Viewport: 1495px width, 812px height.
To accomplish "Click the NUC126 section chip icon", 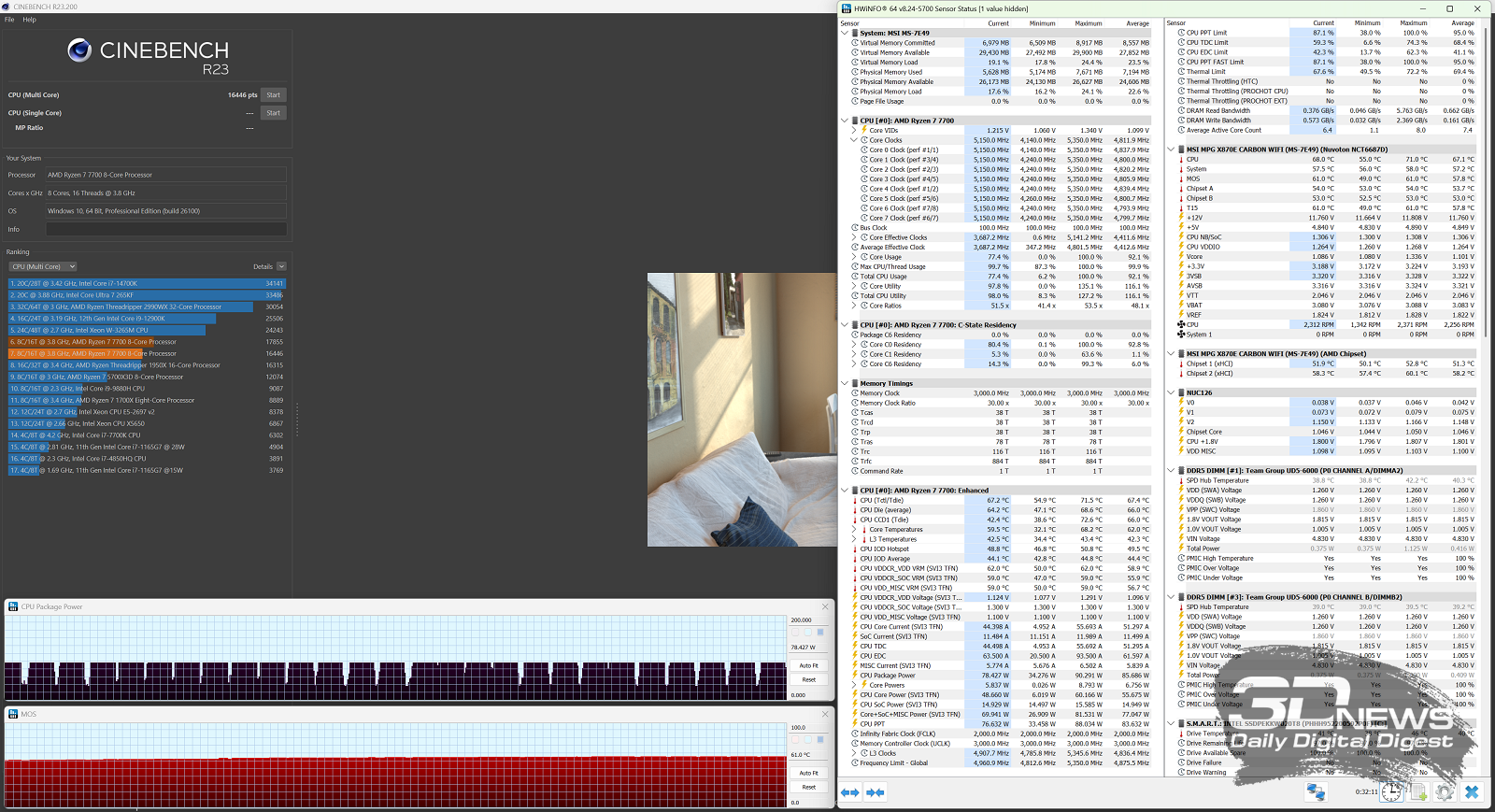I will (x=1181, y=392).
